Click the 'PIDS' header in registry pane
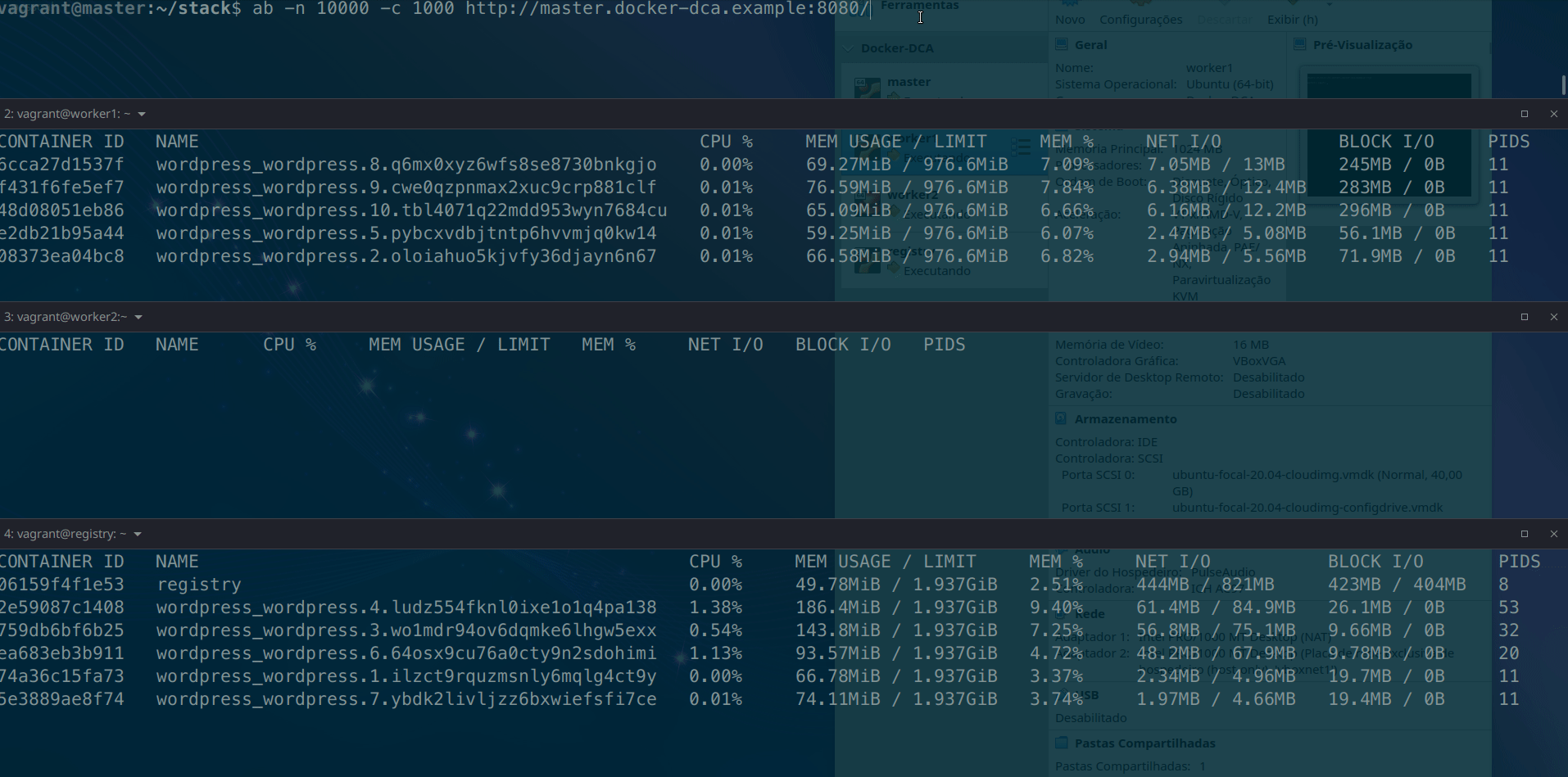Screen dimensions: 1568x777 pos(1519,562)
